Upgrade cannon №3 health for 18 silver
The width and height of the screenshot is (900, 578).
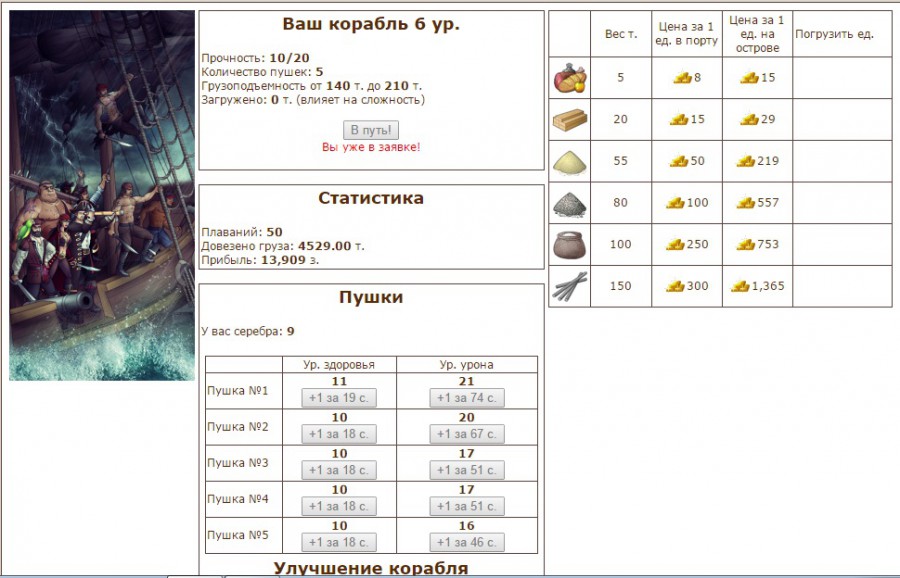pyautogui.click(x=339, y=470)
